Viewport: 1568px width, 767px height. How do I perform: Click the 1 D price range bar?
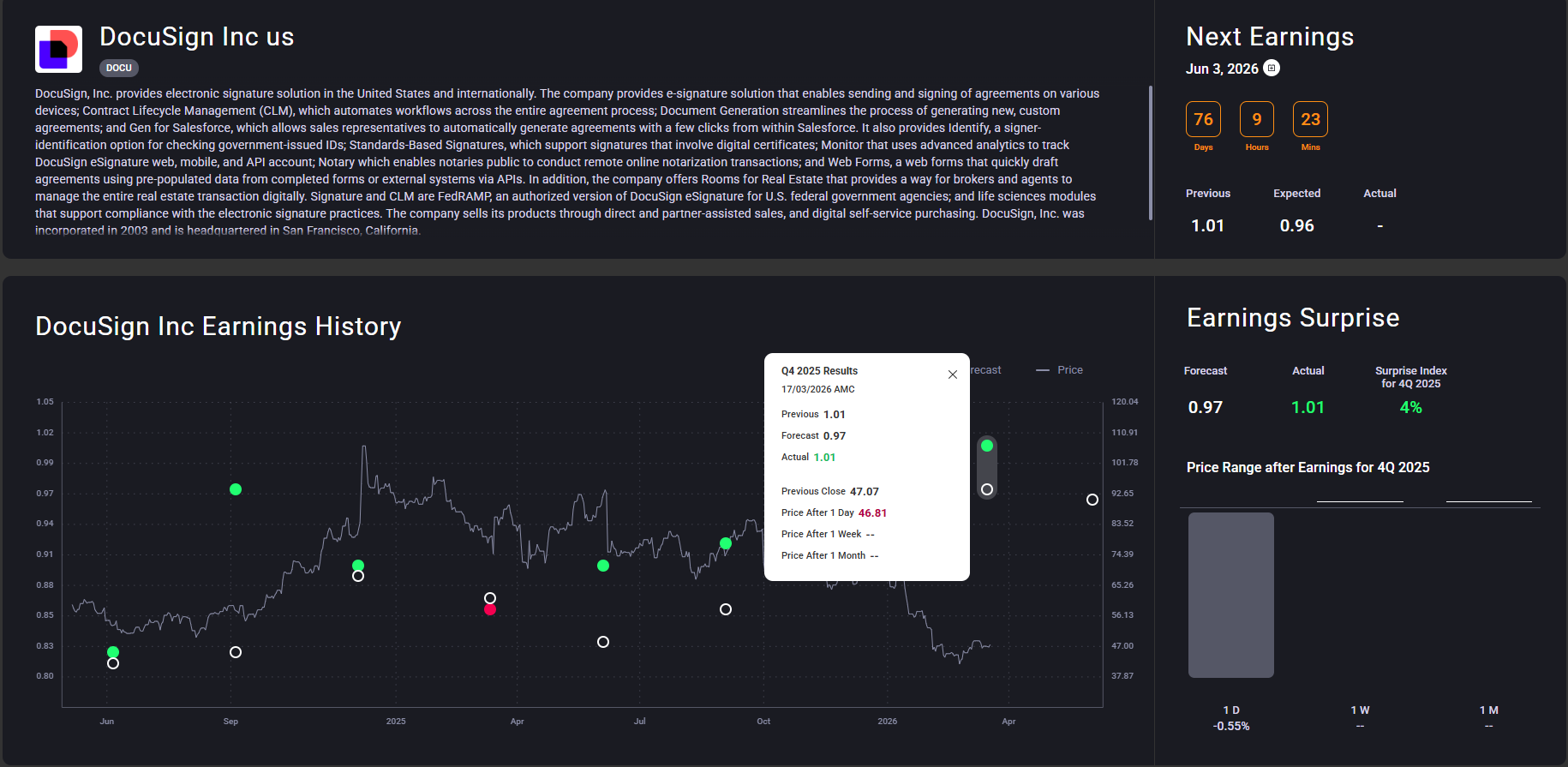(x=1230, y=595)
